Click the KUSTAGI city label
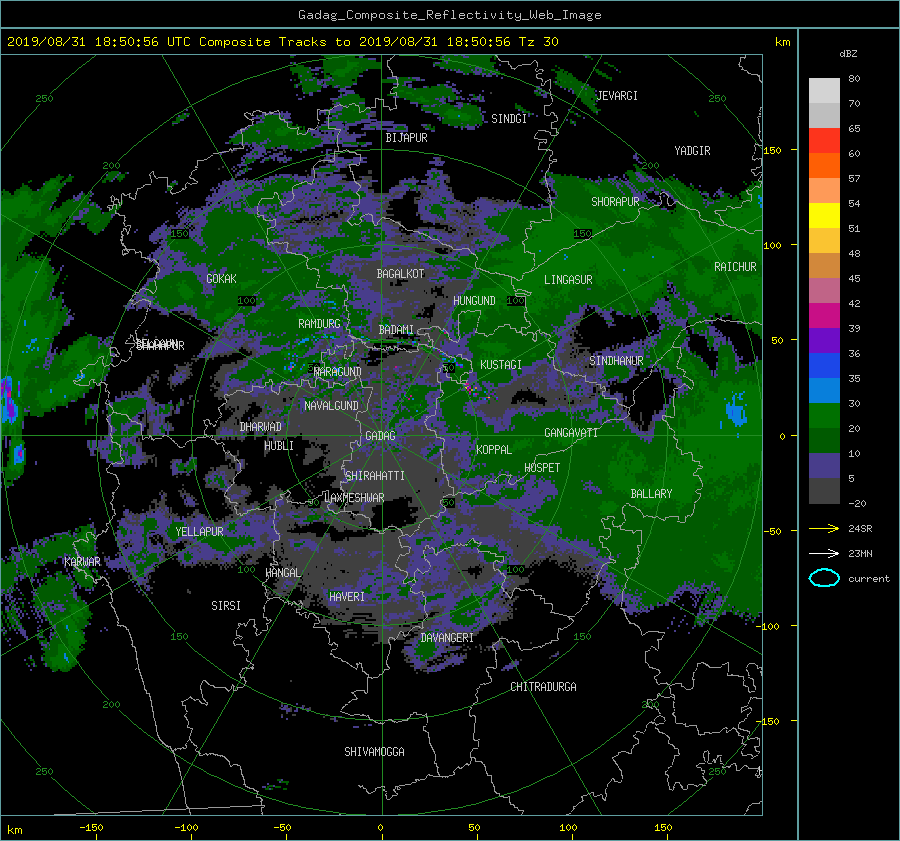This screenshot has height=841, width=900. pyautogui.click(x=501, y=365)
